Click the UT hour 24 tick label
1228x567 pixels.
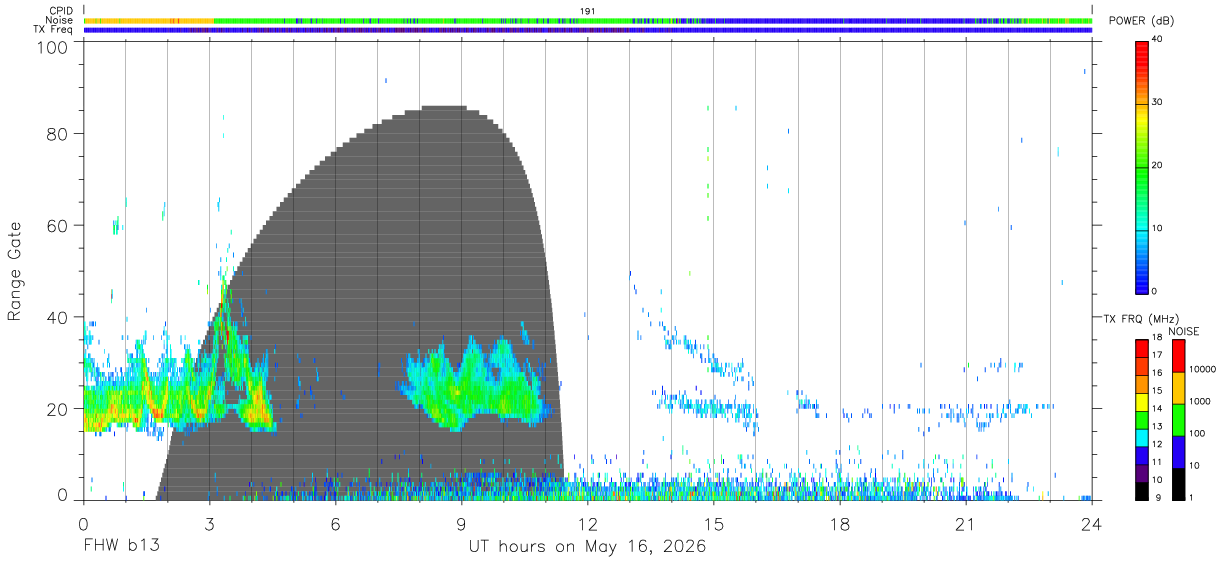[x=1092, y=523]
